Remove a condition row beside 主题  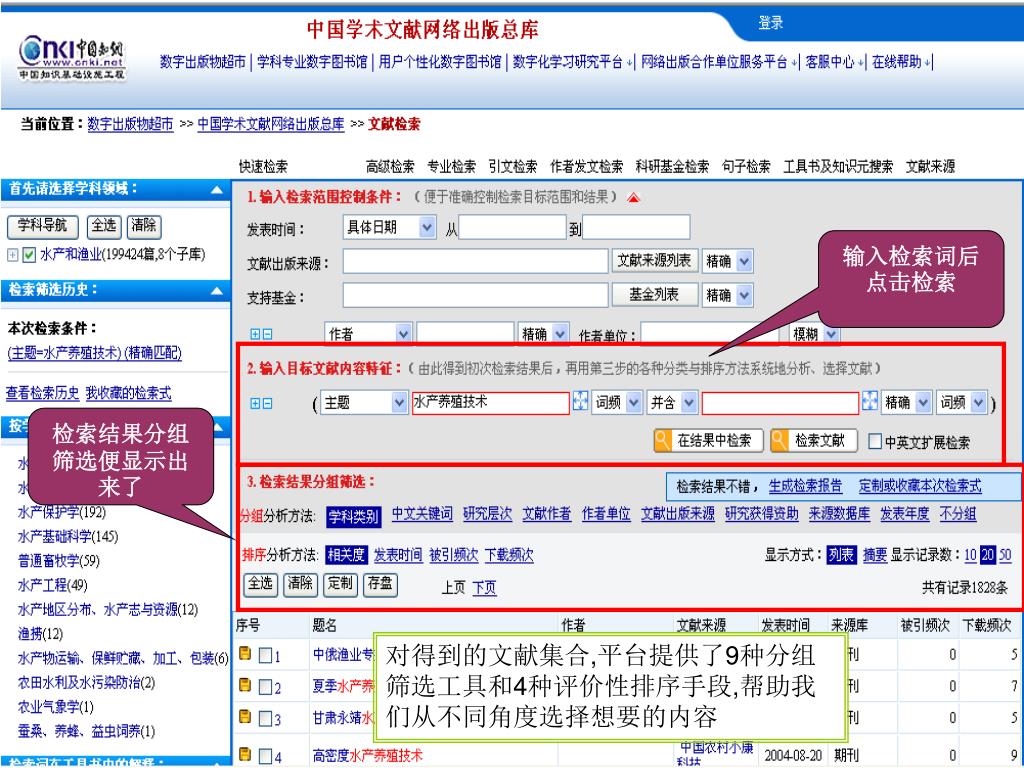267,404
